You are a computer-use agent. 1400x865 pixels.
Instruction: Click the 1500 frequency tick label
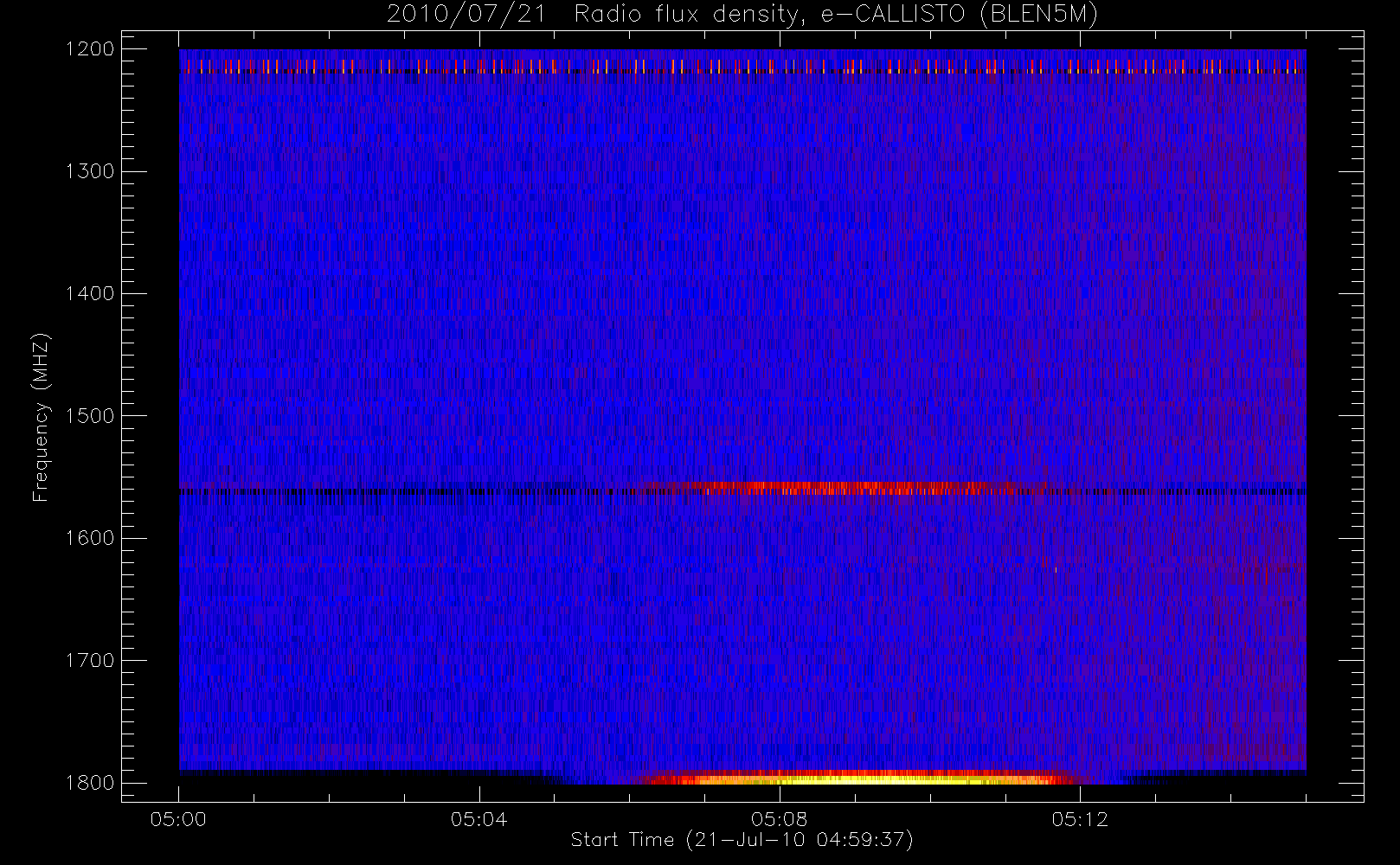tap(90, 416)
